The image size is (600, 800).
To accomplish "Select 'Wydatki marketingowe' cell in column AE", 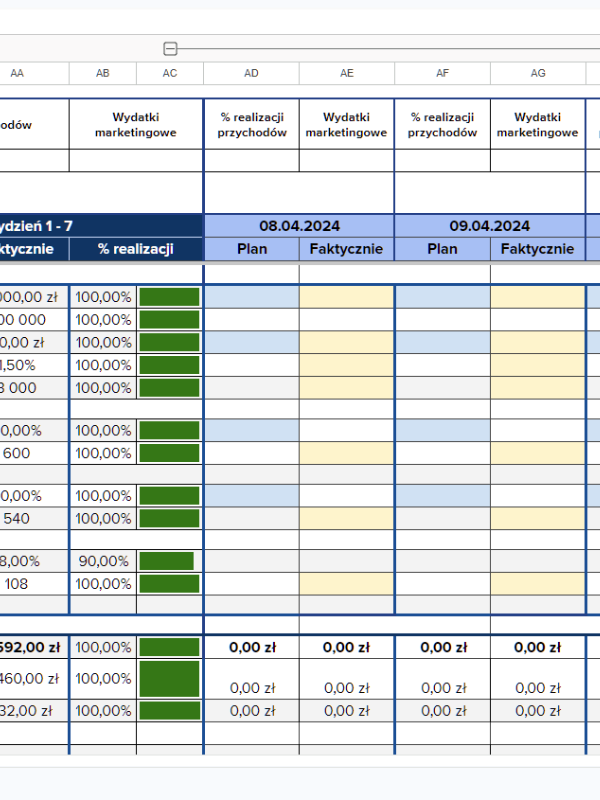I will [346, 125].
